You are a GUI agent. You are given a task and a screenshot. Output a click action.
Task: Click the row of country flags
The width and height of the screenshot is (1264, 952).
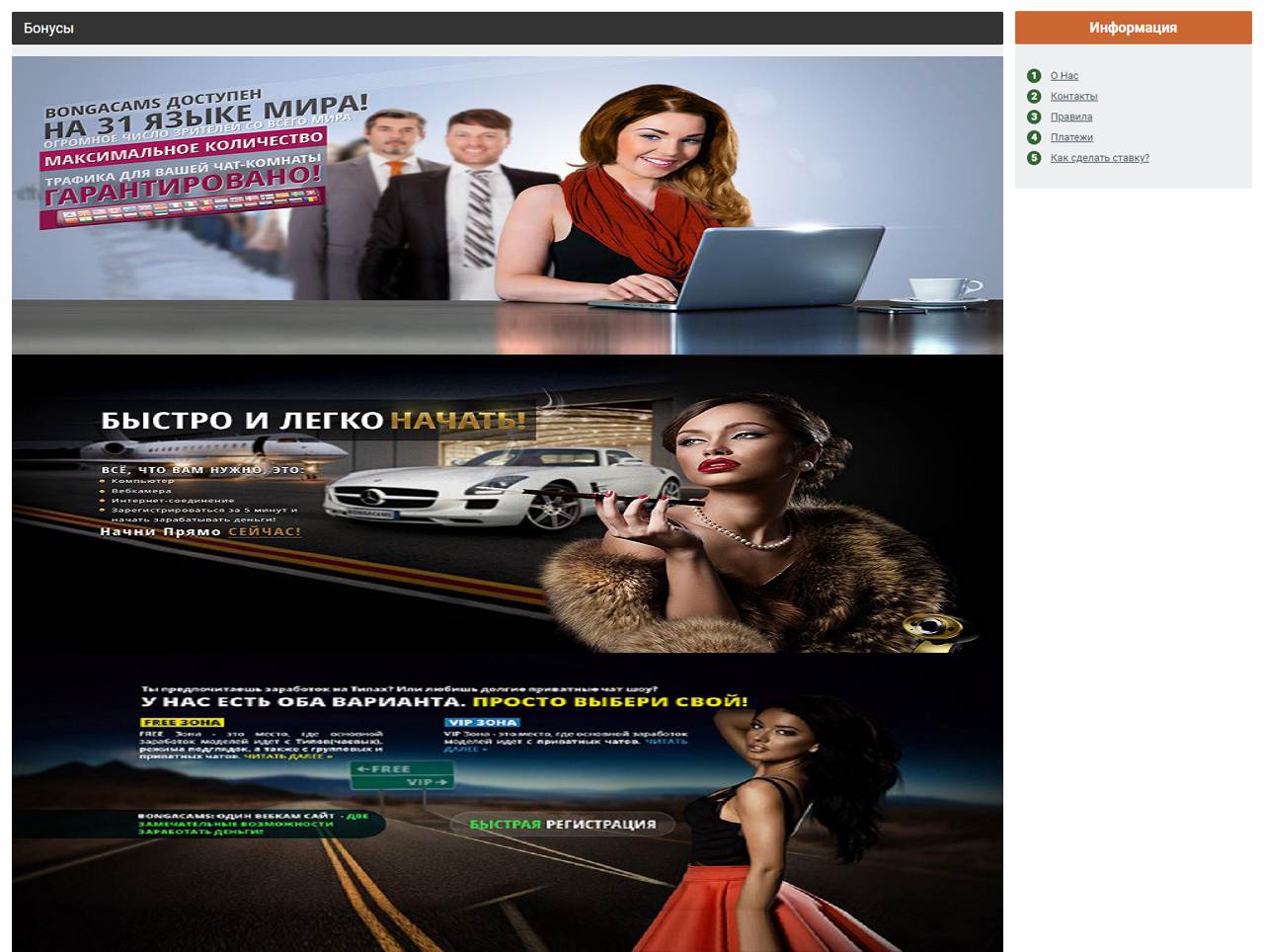click(188, 208)
